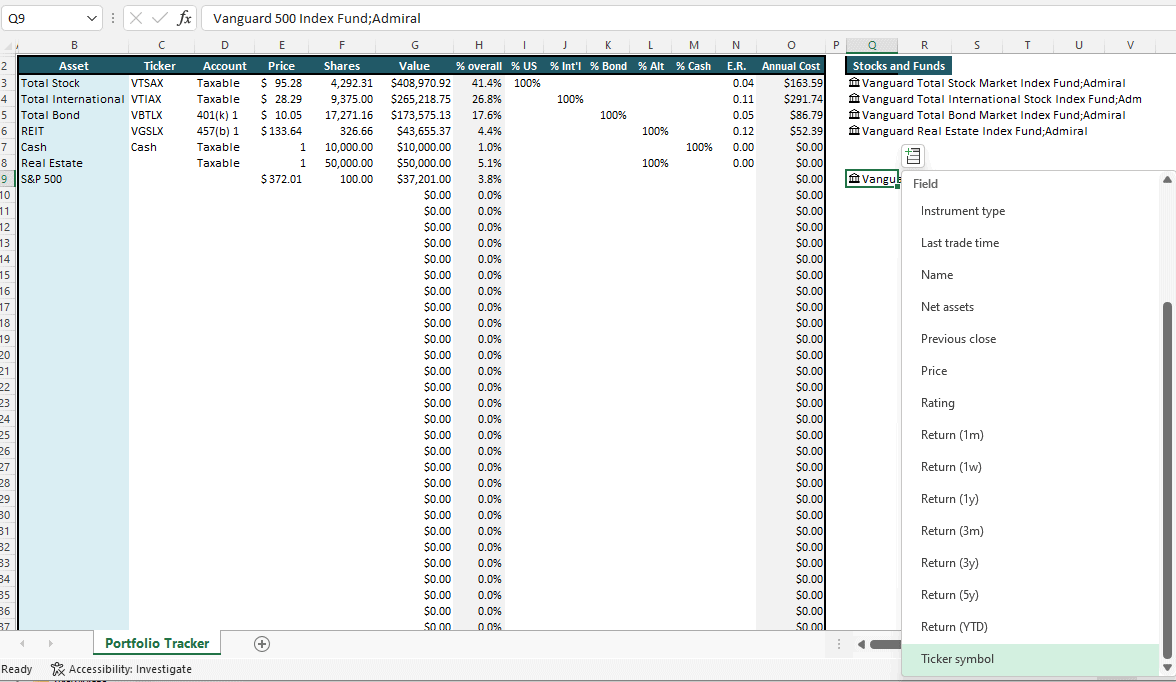The height and width of the screenshot is (682, 1176).
Task: Select column Q header
Action: (872, 45)
